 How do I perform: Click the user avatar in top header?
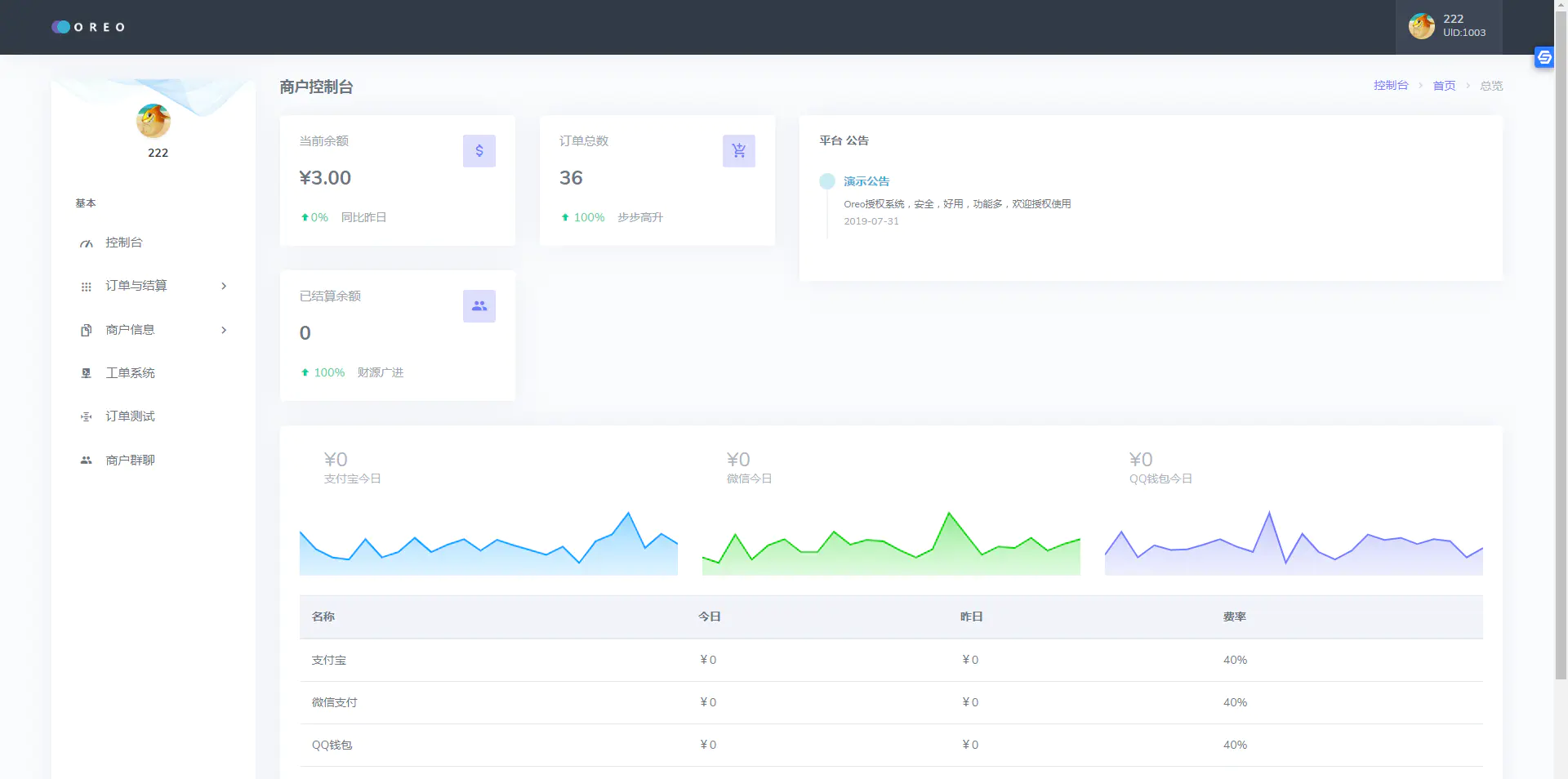click(x=1422, y=26)
